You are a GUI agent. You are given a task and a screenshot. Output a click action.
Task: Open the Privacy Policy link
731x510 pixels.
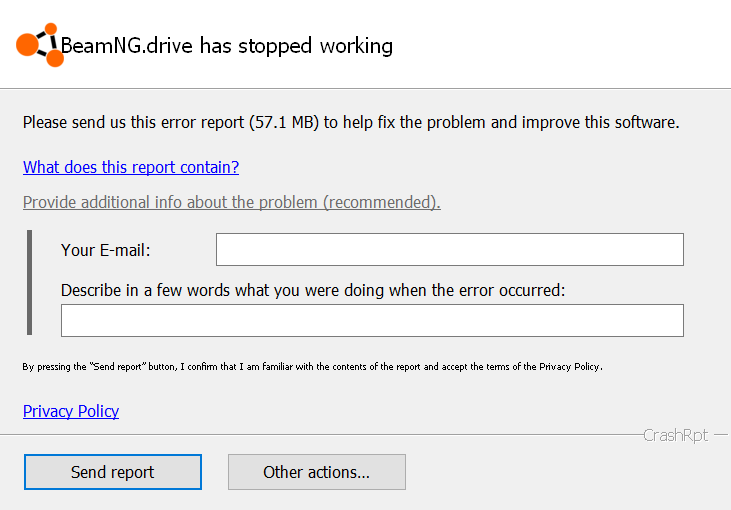[x=71, y=411]
